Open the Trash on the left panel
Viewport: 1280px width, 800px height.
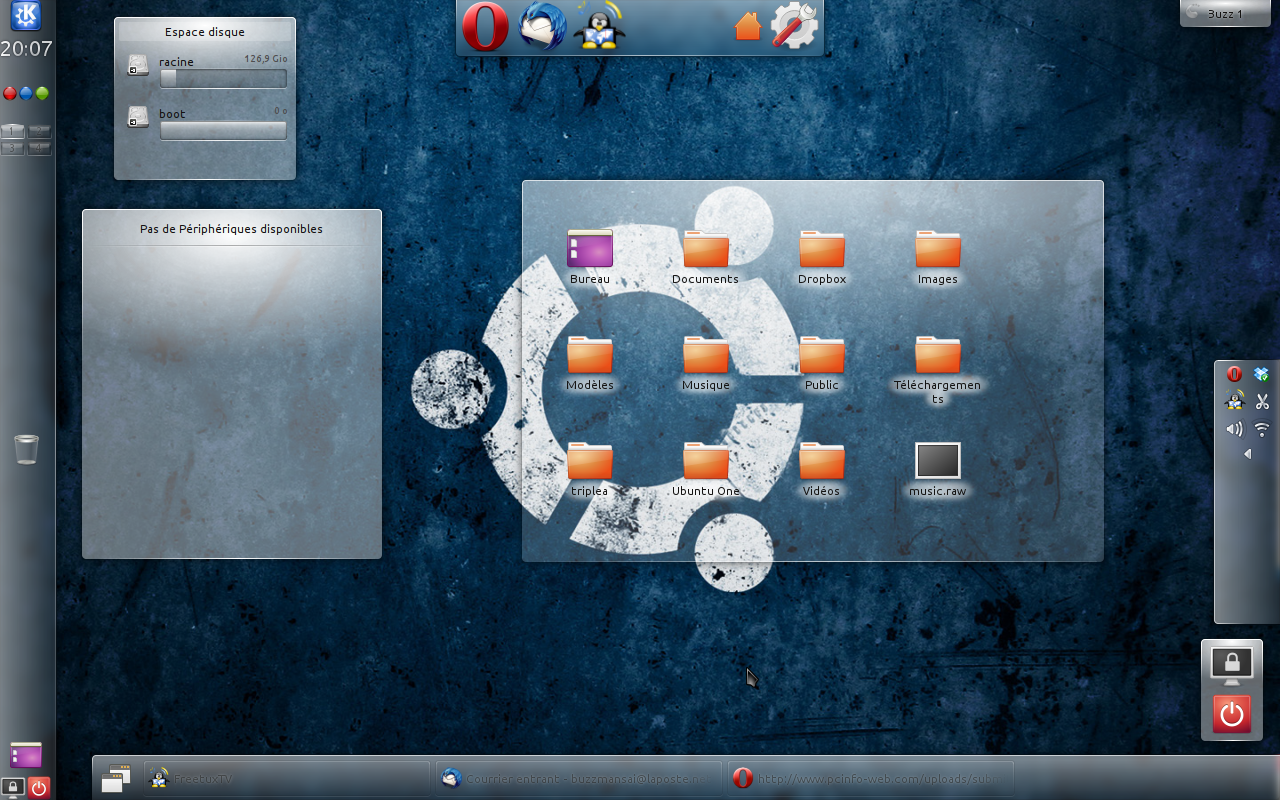tap(27, 449)
